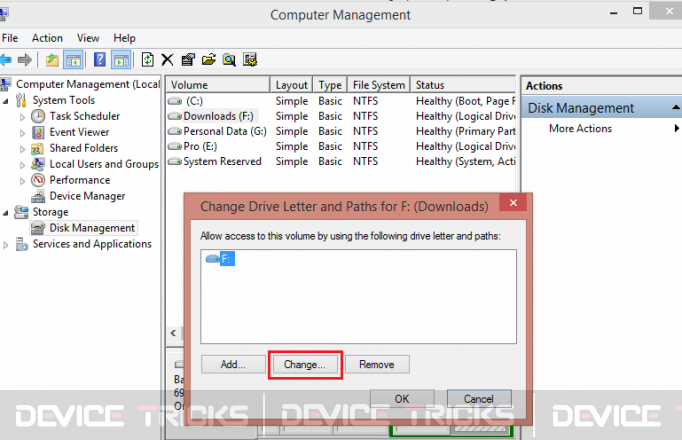Expand the Shared Folders node

pos(22,149)
